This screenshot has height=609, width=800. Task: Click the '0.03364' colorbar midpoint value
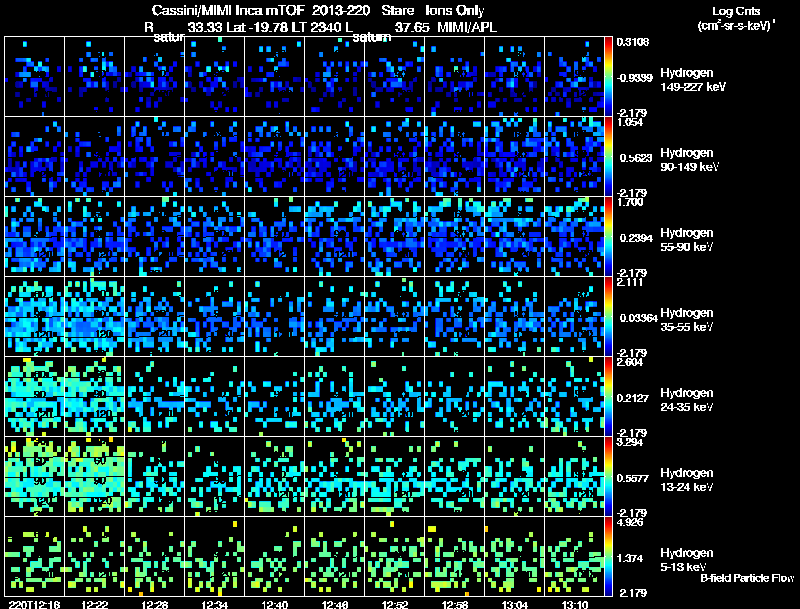pos(638,318)
